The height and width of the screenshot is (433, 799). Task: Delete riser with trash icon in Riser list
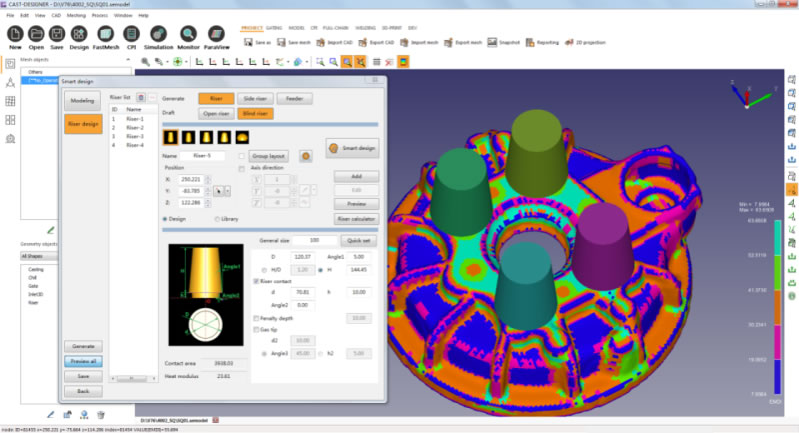[x=141, y=97]
